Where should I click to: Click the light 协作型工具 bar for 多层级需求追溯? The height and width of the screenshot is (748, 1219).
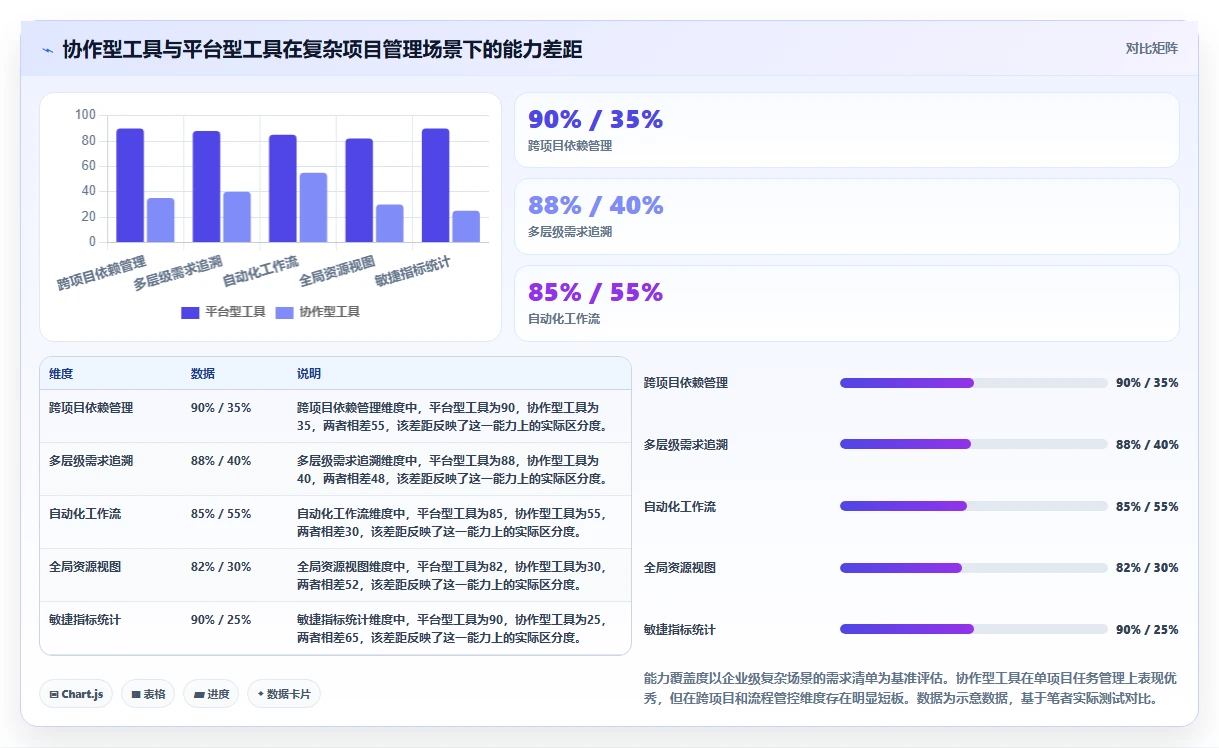(x=237, y=217)
